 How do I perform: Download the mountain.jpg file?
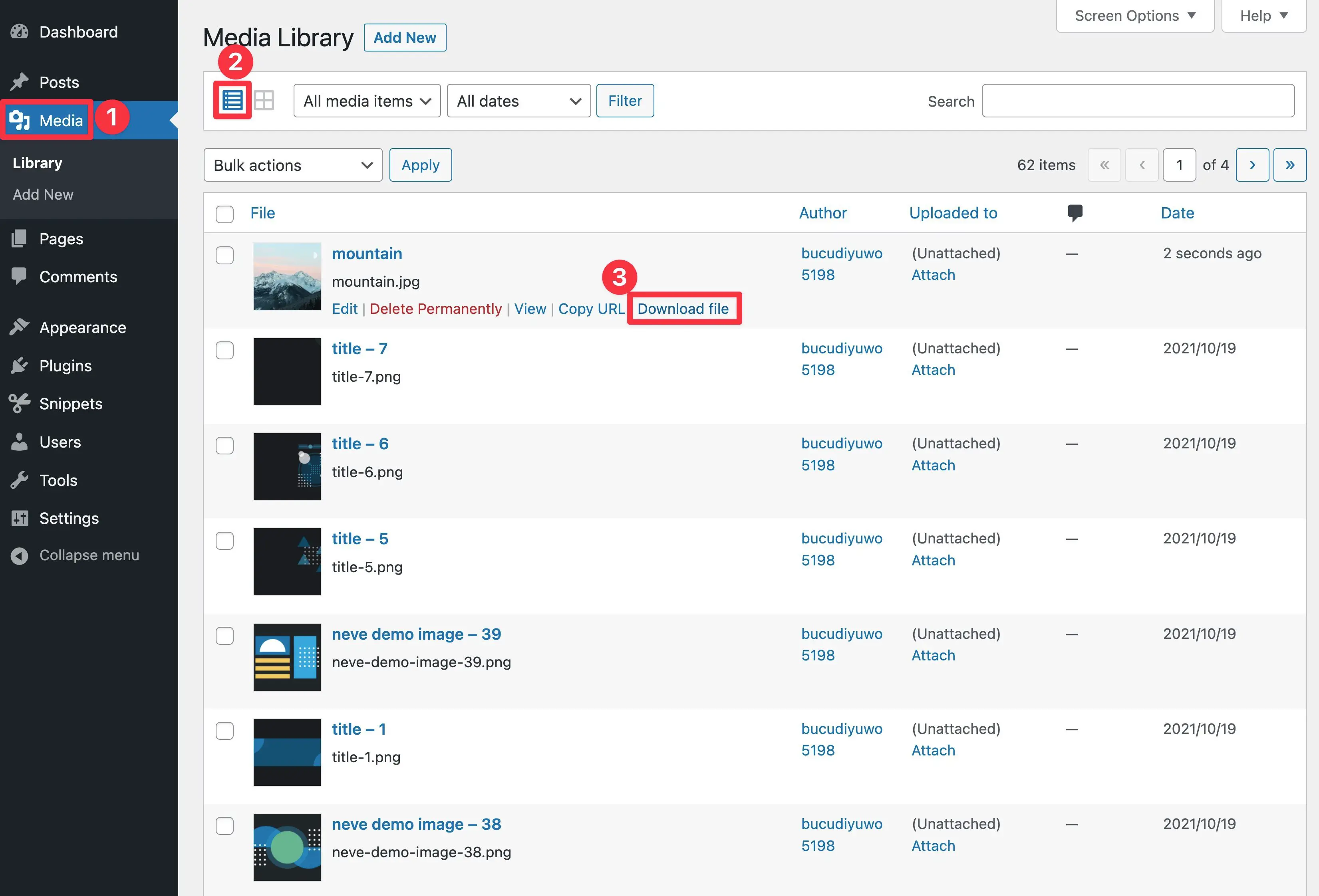pyautogui.click(x=683, y=307)
